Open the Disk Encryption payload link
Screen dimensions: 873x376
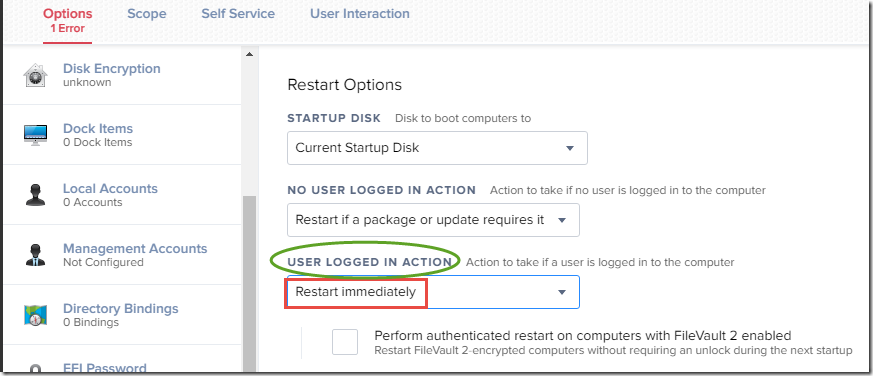point(111,69)
